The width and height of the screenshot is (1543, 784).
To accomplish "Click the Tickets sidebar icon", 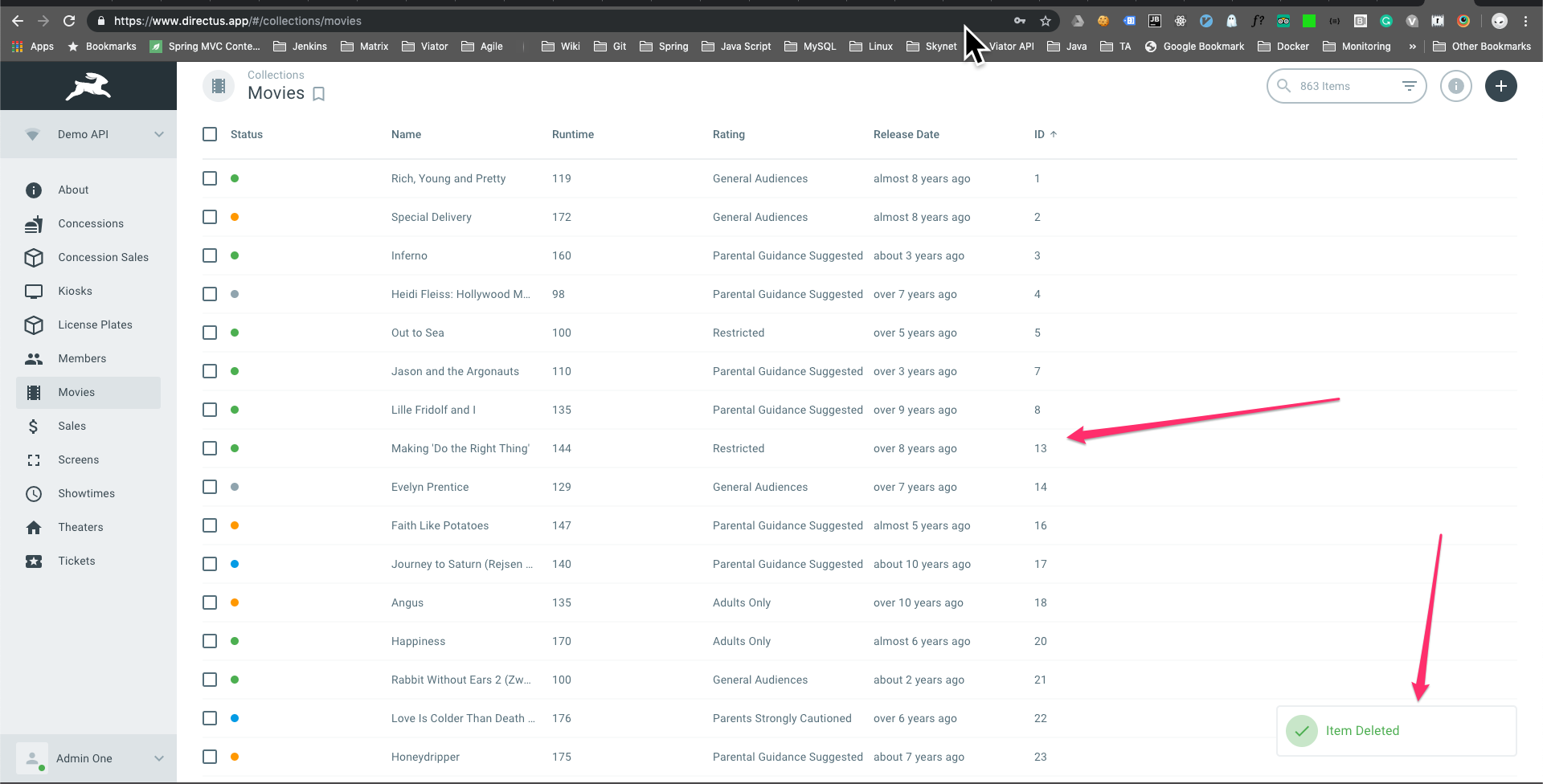I will (x=33, y=561).
